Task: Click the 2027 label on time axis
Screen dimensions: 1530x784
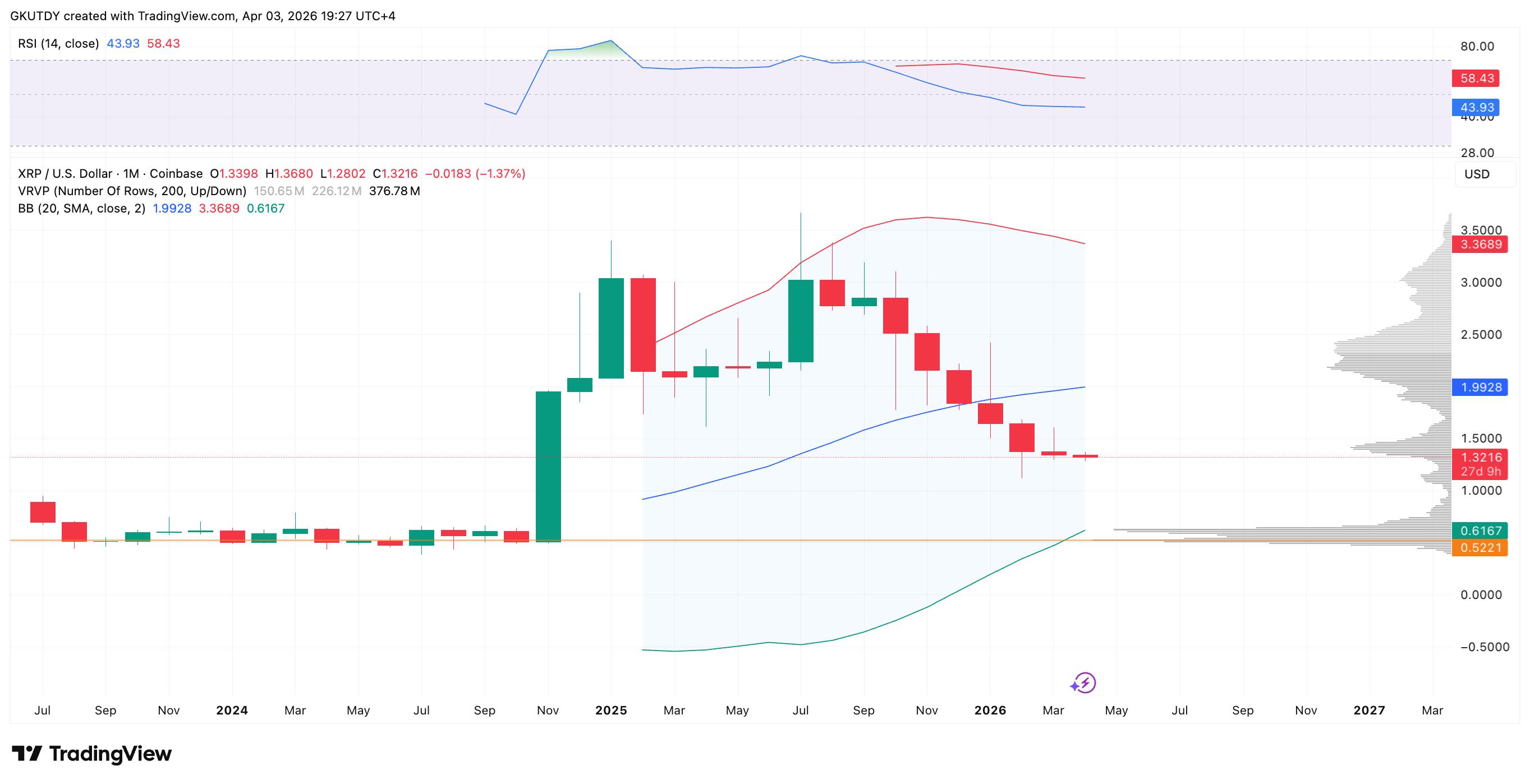Action: coord(1368,711)
